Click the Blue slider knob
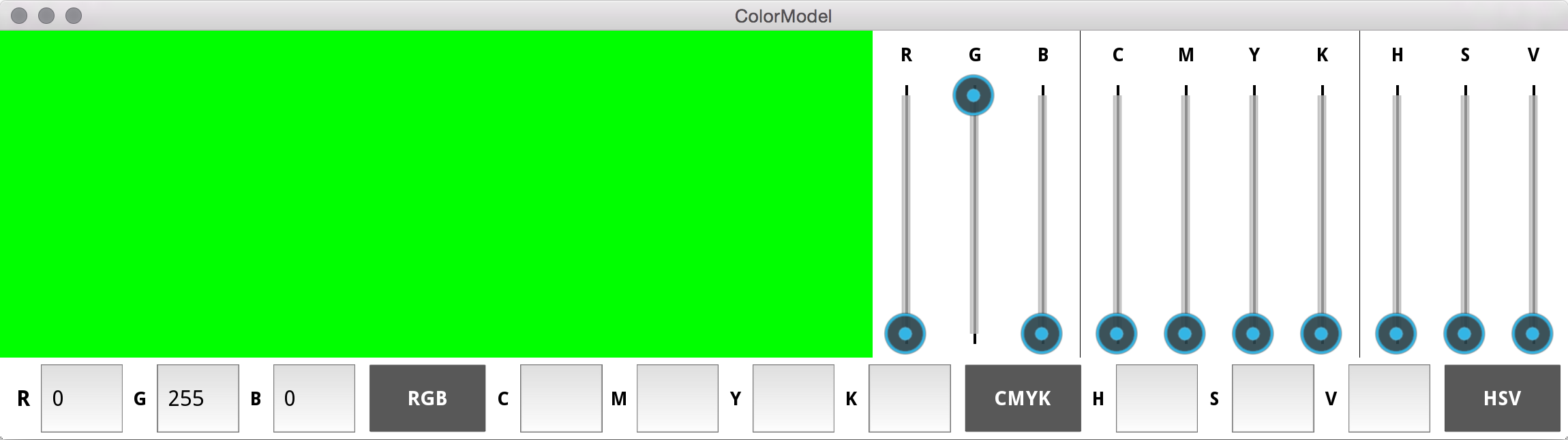Viewport: 1568px width, 440px height. [1042, 334]
